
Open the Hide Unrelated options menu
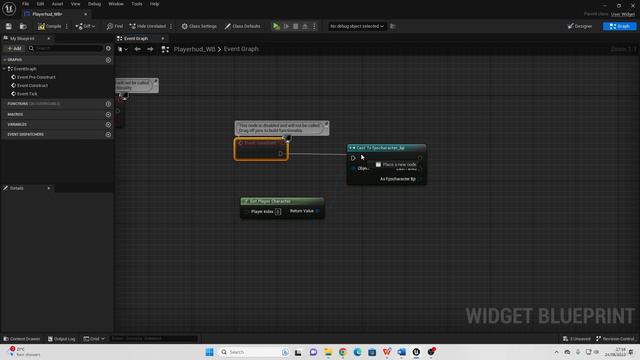pyautogui.click(x=171, y=26)
